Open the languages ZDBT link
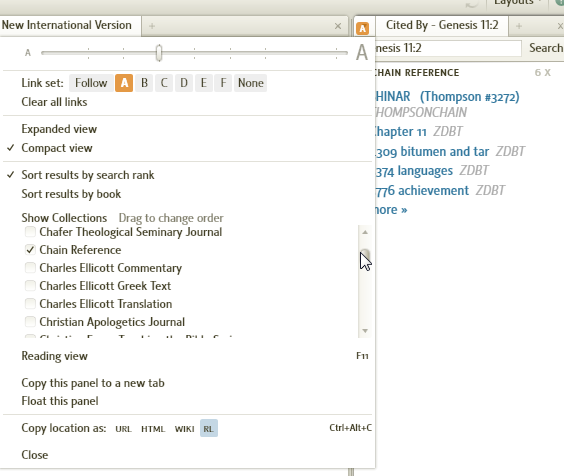The width and height of the screenshot is (564, 476). click(x=414, y=171)
